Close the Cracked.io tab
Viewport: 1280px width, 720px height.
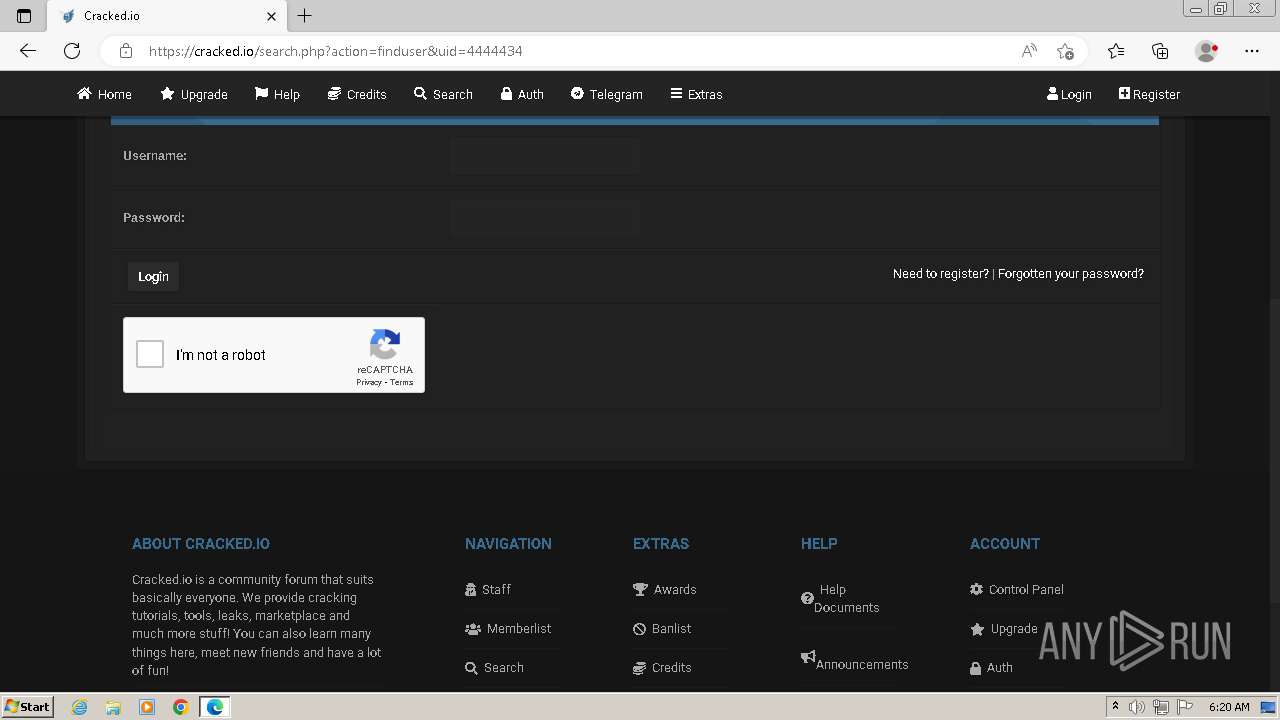click(x=271, y=16)
